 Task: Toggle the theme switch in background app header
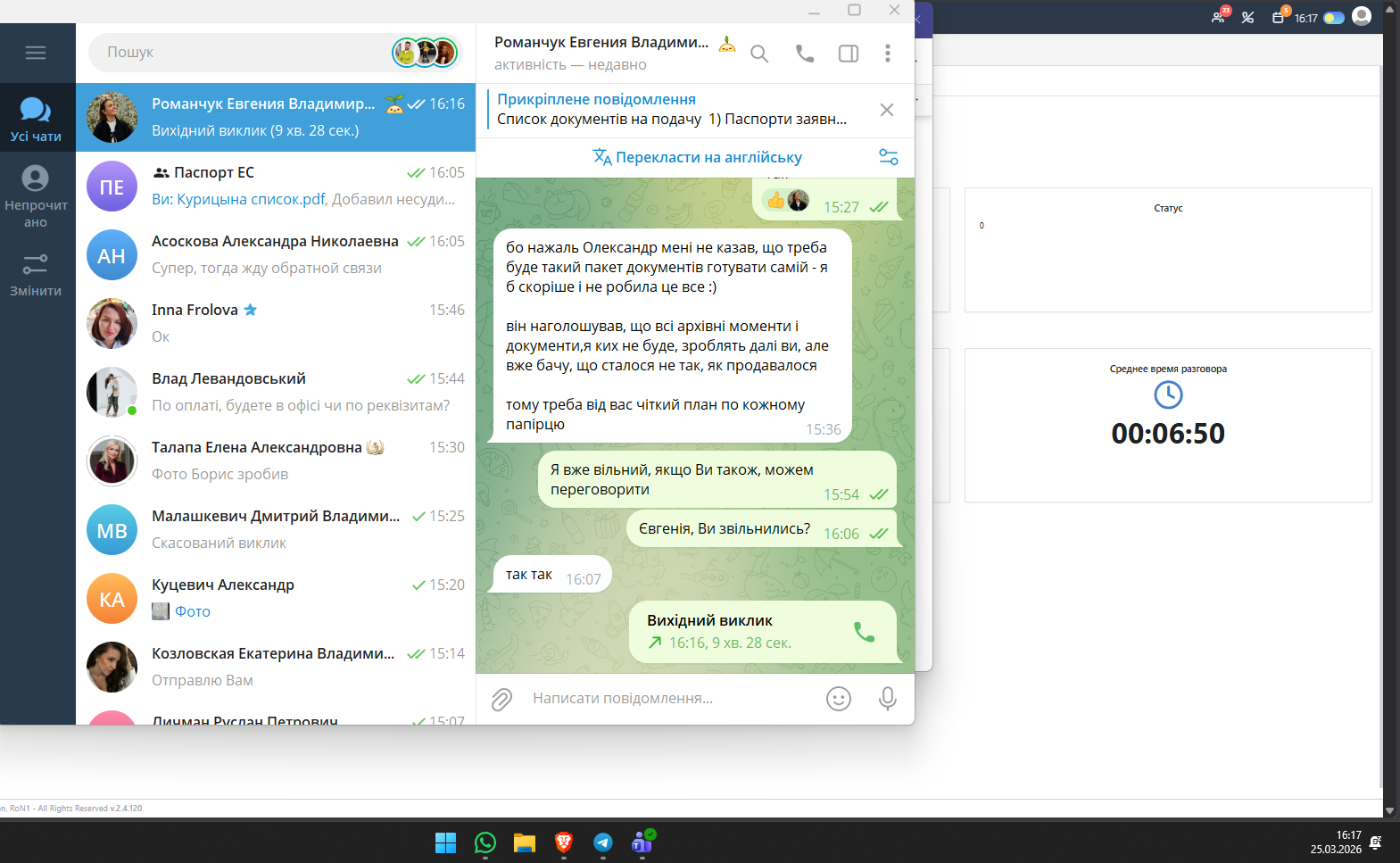click(1334, 18)
